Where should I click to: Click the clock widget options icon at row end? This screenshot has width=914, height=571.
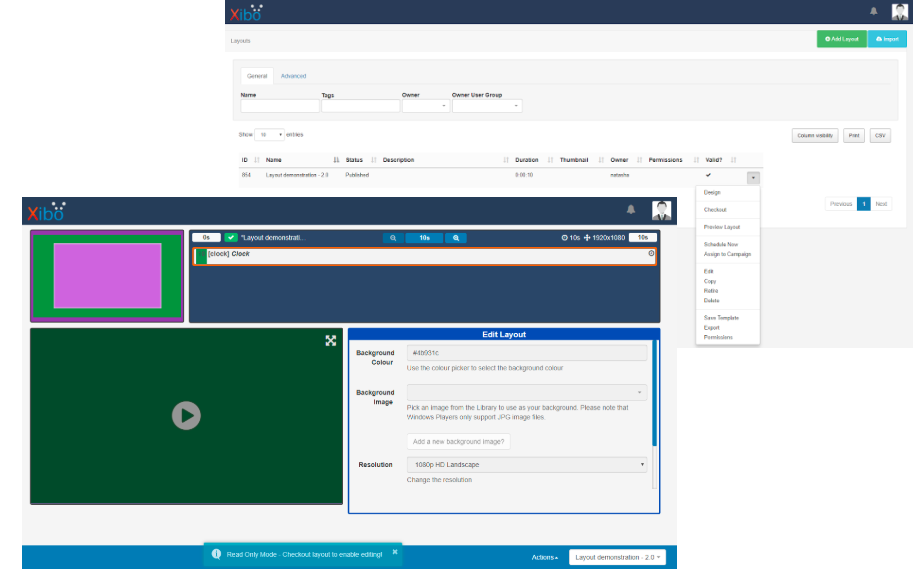(651, 253)
